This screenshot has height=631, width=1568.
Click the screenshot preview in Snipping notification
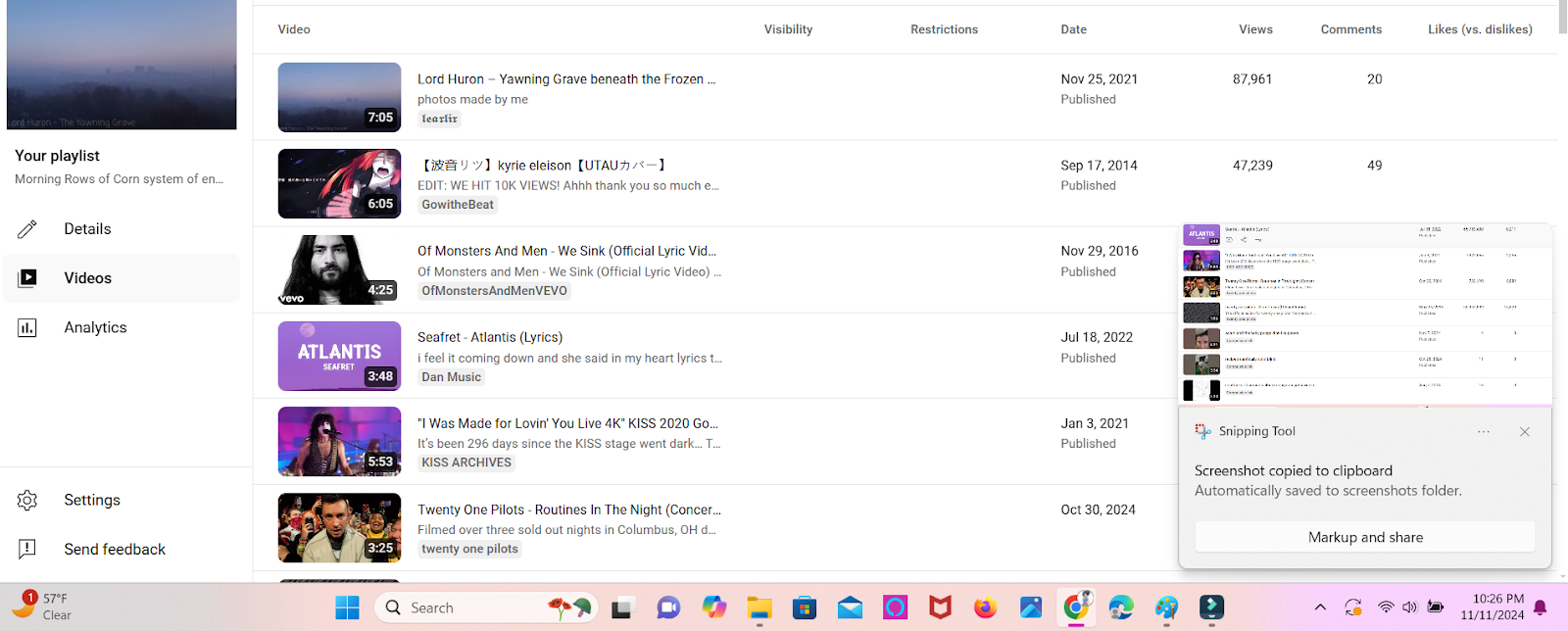1365,314
